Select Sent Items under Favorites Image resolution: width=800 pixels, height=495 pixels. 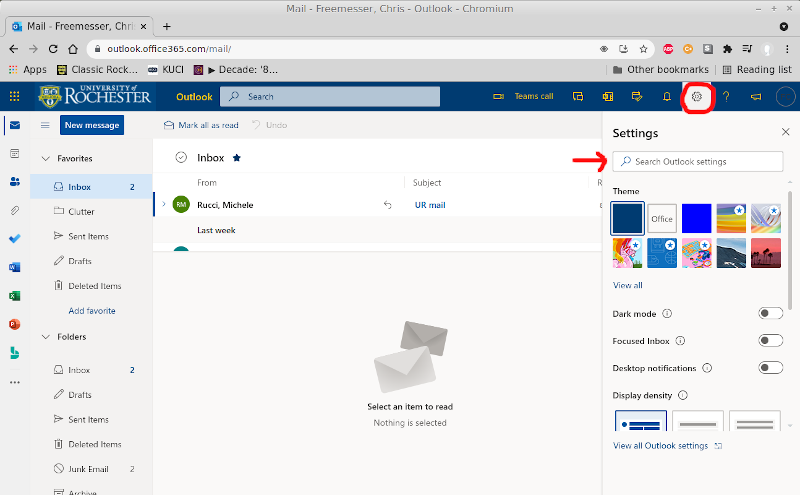click(x=88, y=236)
